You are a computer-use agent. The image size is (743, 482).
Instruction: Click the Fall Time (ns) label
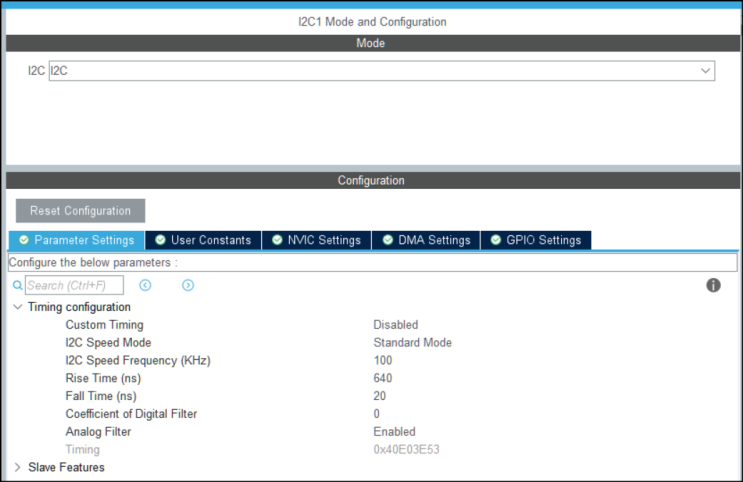click(x=101, y=396)
